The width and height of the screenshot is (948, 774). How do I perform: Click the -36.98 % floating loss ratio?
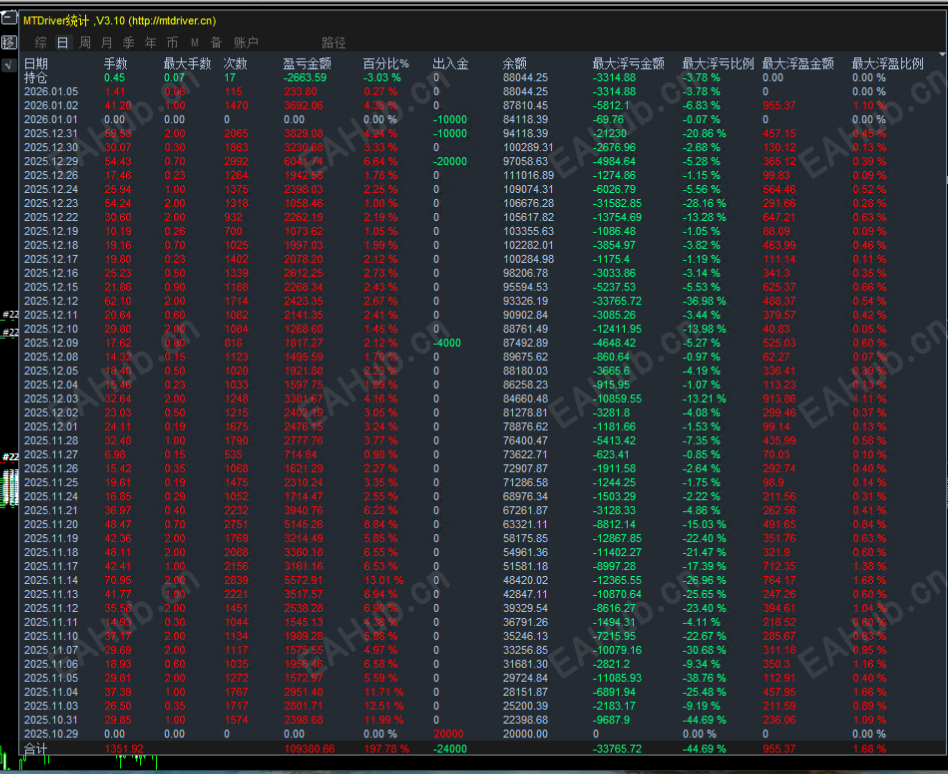click(x=704, y=301)
